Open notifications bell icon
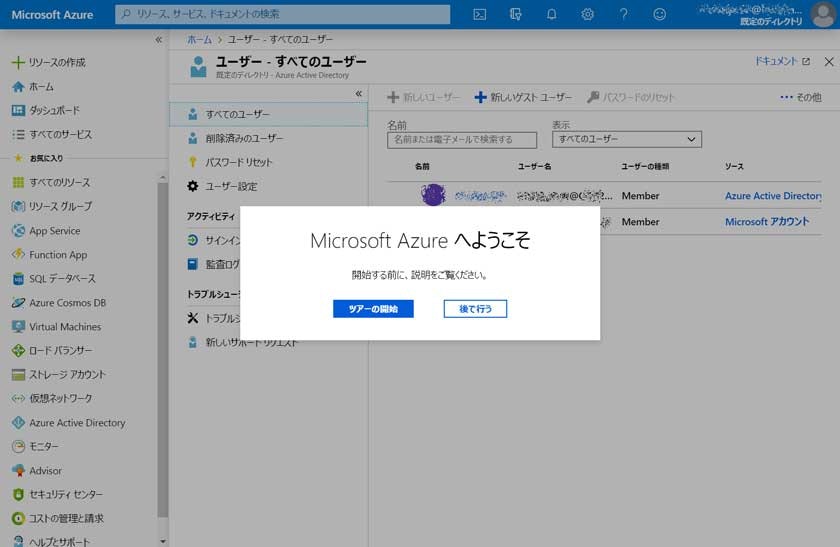The width and height of the screenshot is (840, 547). pyautogui.click(x=551, y=14)
